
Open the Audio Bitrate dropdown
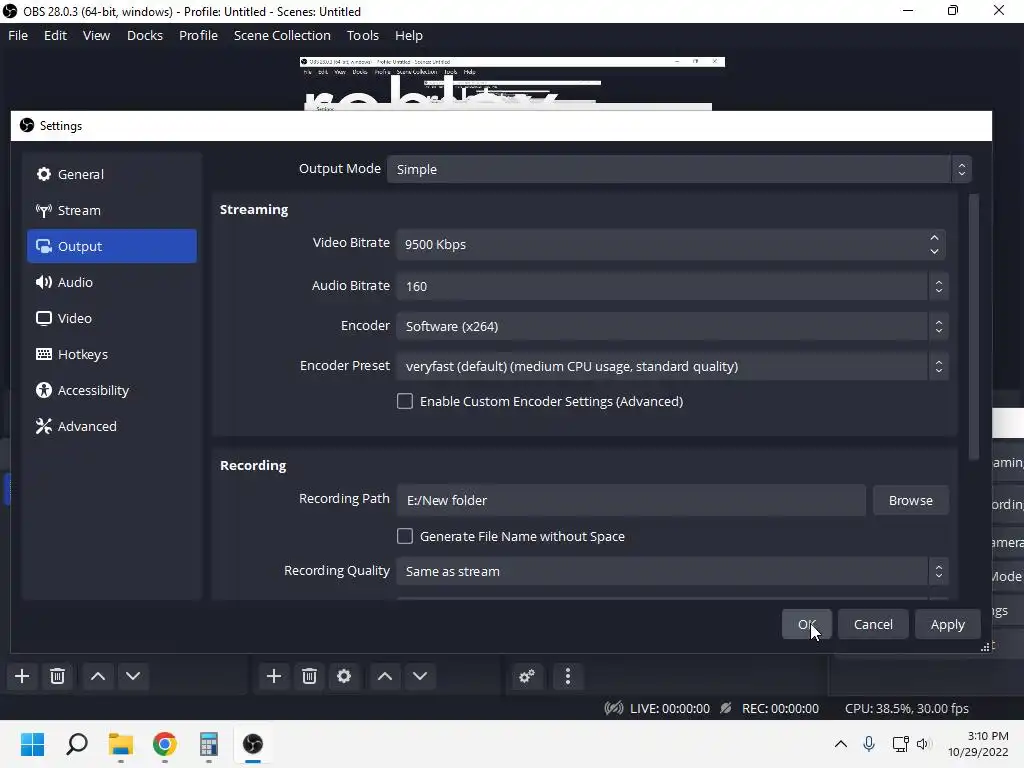pos(672,286)
